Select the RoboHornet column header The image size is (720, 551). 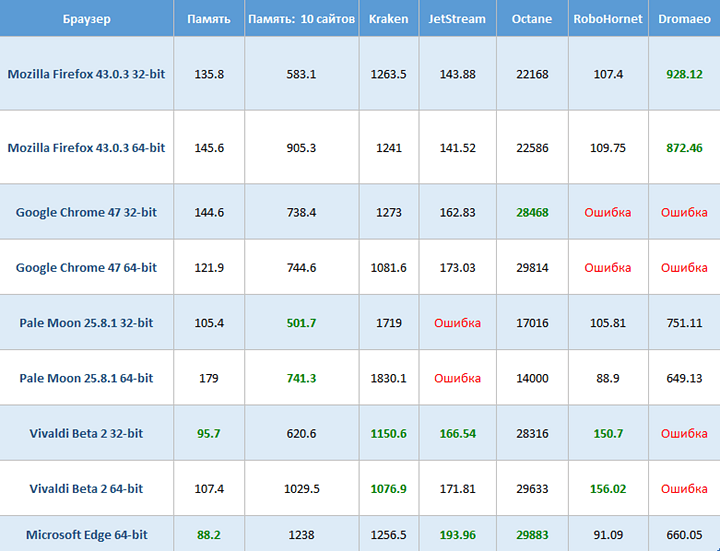[x=608, y=19]
